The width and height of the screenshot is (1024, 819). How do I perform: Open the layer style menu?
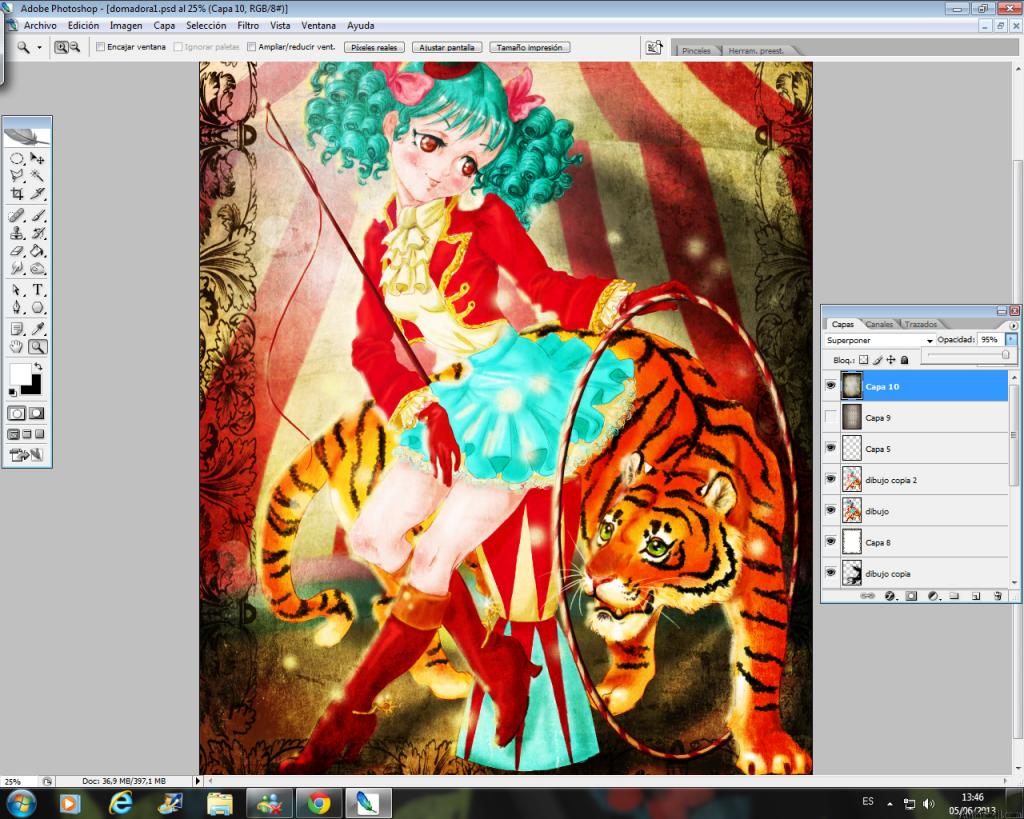click(x=889, y=596)
